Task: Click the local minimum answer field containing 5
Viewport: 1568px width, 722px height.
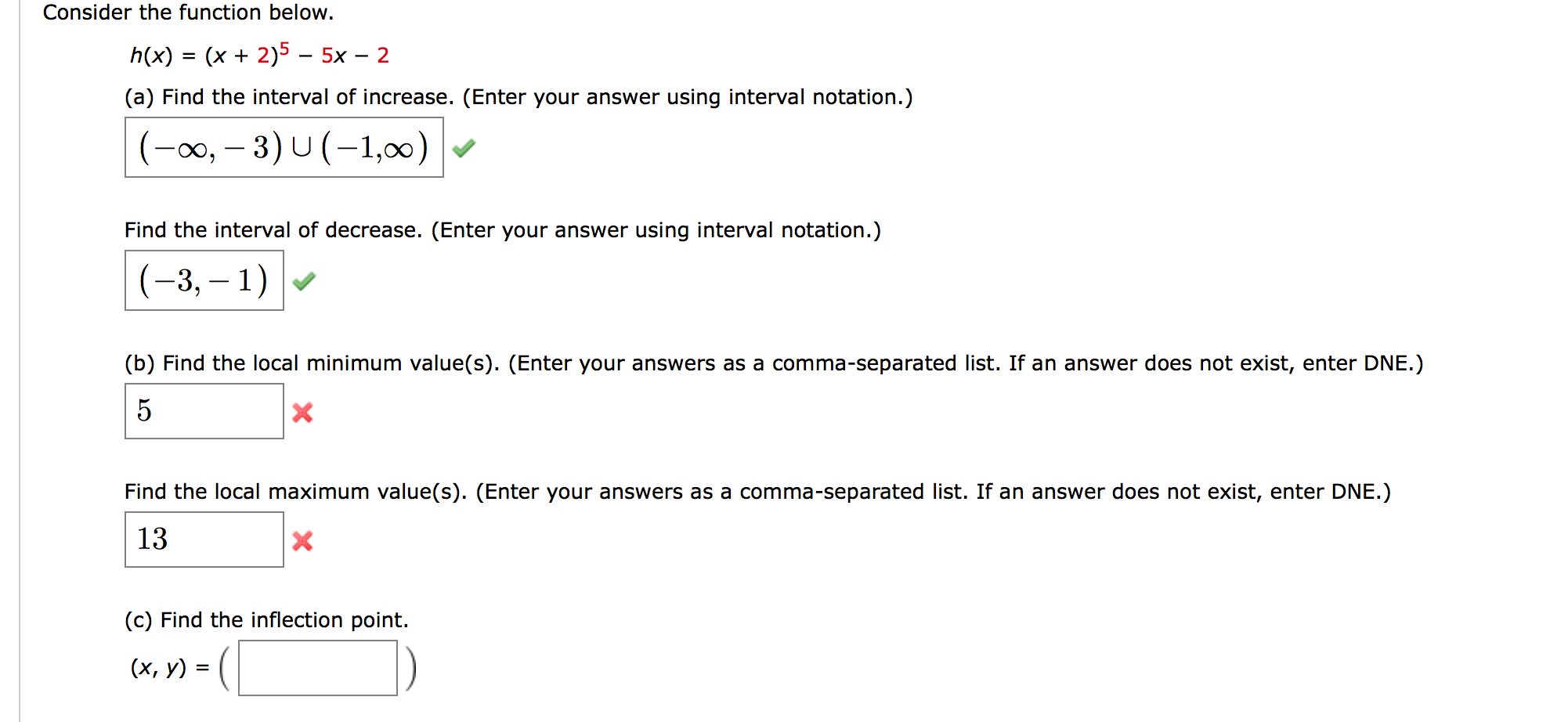Action: [x=204, y=411]
